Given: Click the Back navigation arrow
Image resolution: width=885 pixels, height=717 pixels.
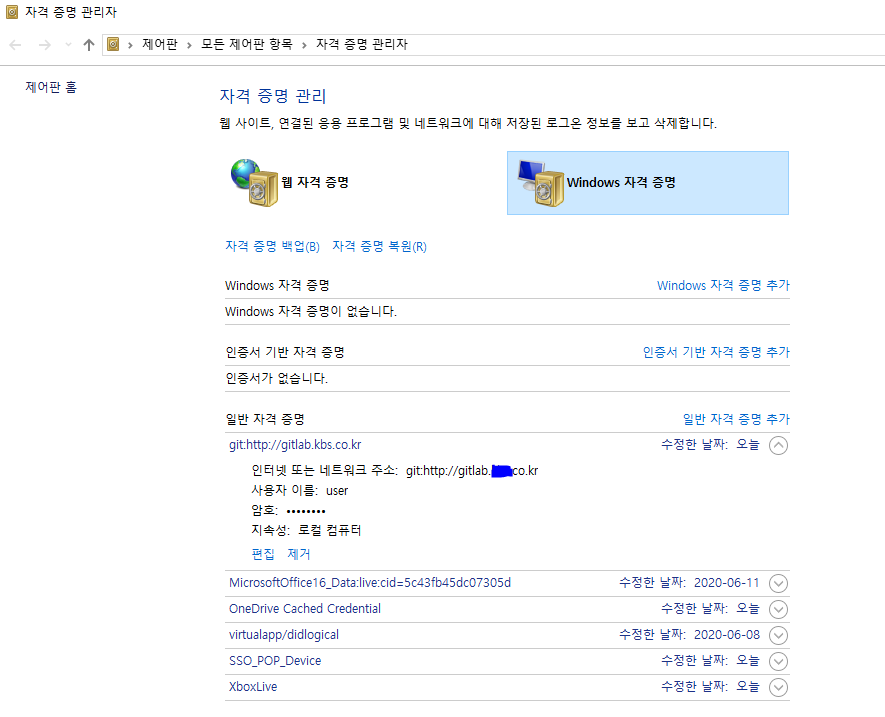Looking at the screenshot, I should pos(15,45).
